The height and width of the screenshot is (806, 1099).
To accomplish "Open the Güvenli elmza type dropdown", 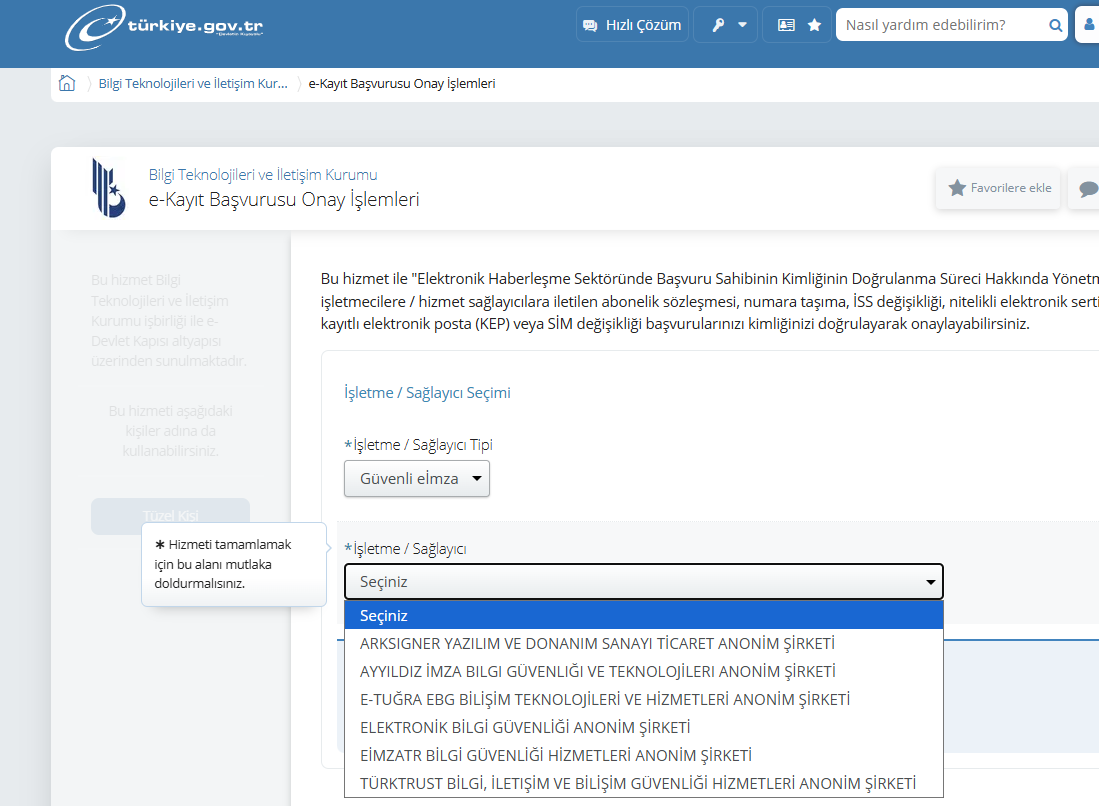I will (x=417, y=479).
